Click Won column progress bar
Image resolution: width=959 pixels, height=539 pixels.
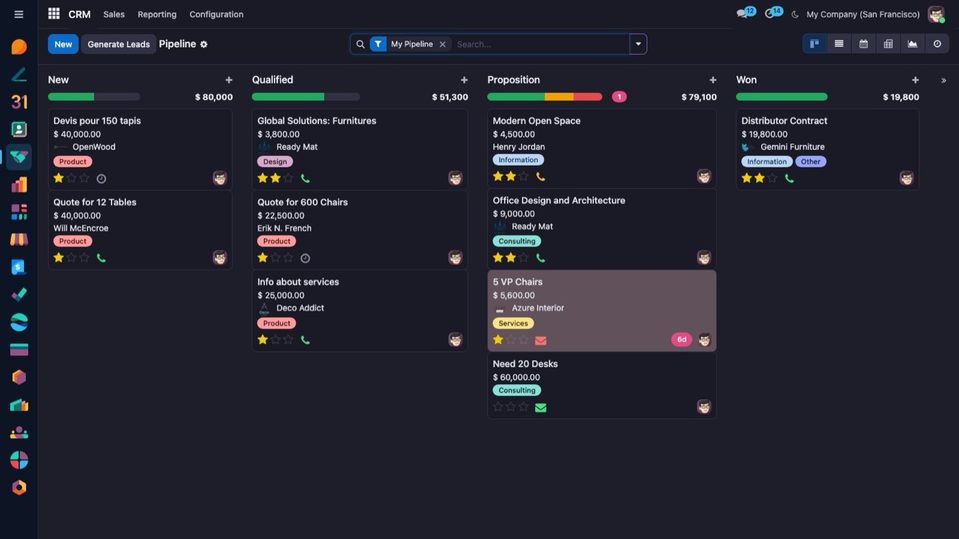coord(782,97)
